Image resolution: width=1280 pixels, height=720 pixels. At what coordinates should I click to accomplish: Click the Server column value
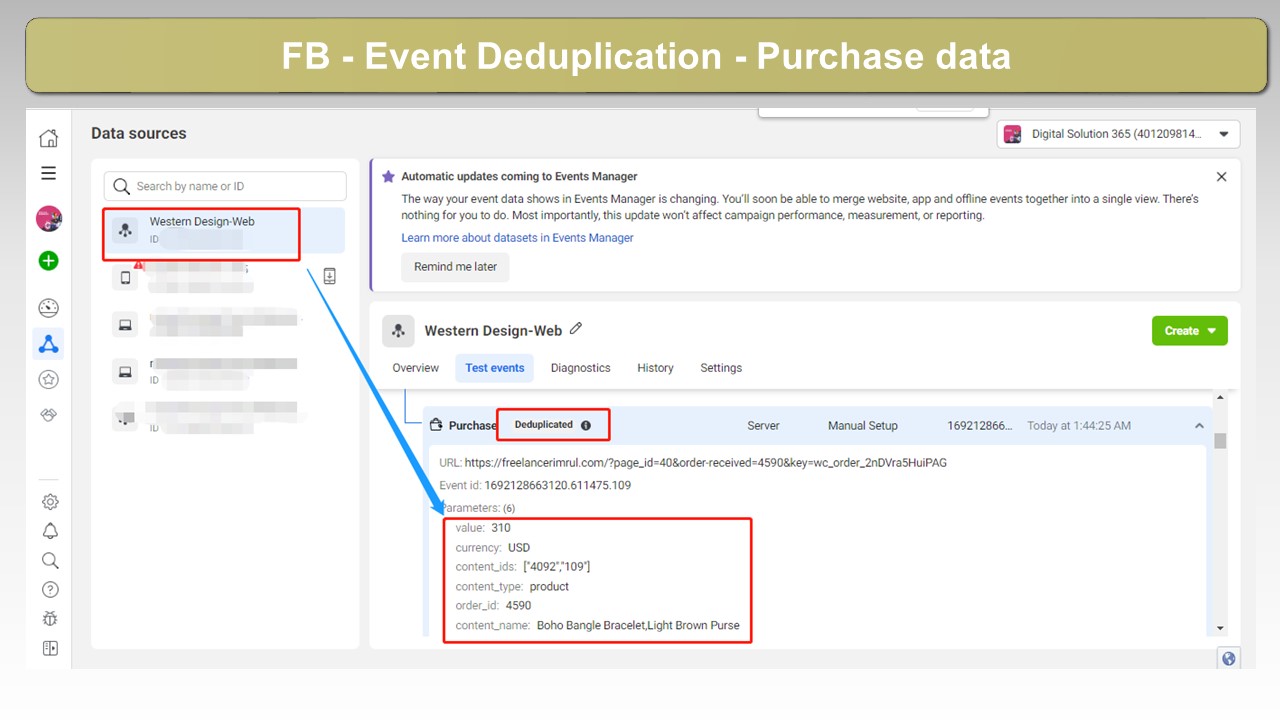[x=763, y=426]
